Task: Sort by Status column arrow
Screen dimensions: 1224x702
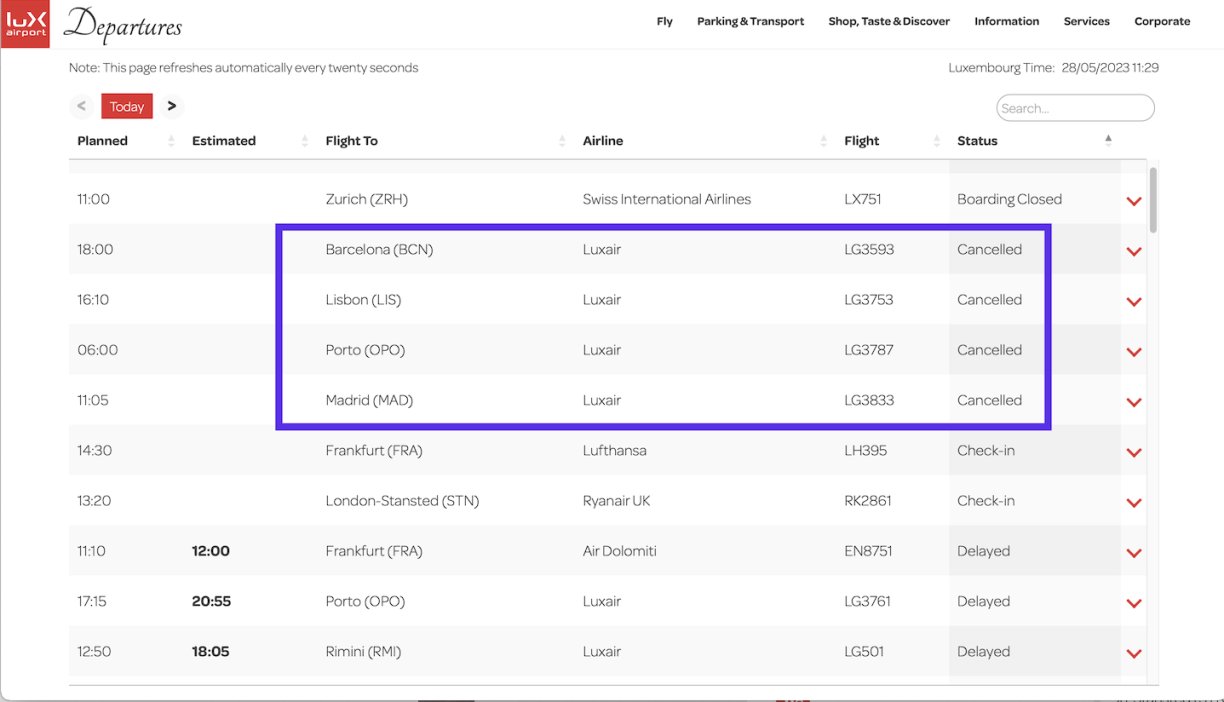Action: (x=1108, y=140)
